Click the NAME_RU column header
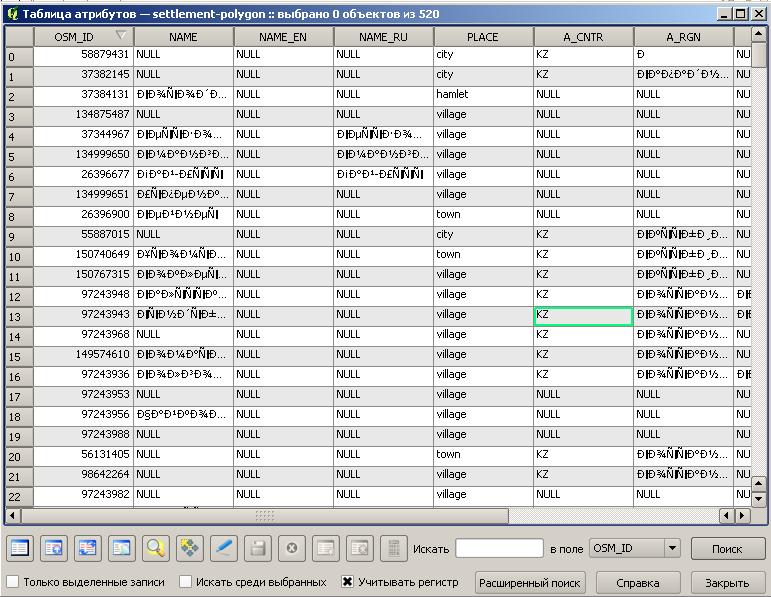 click(x=383, y=37)
